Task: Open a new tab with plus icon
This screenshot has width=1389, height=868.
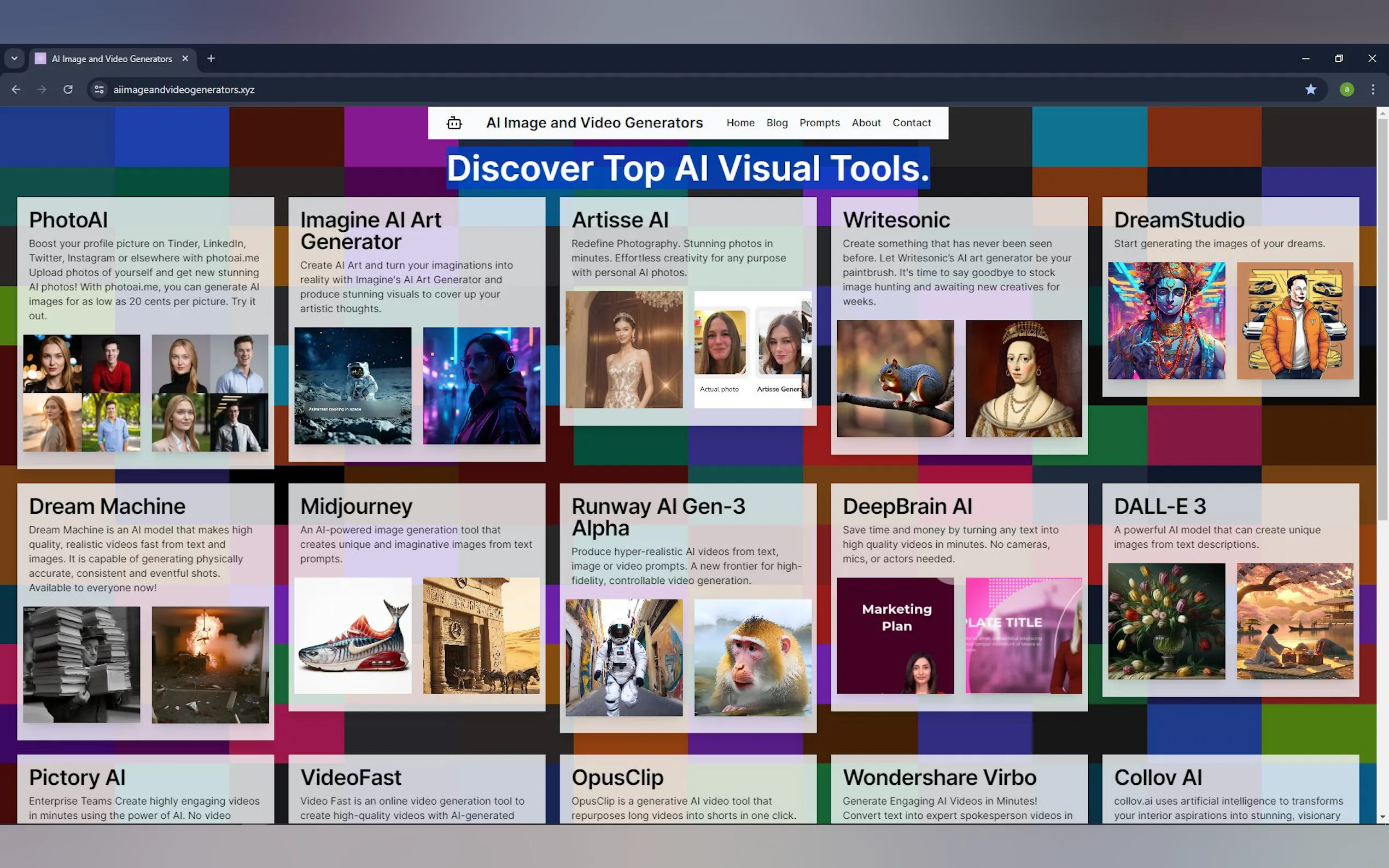Action: 211,58
